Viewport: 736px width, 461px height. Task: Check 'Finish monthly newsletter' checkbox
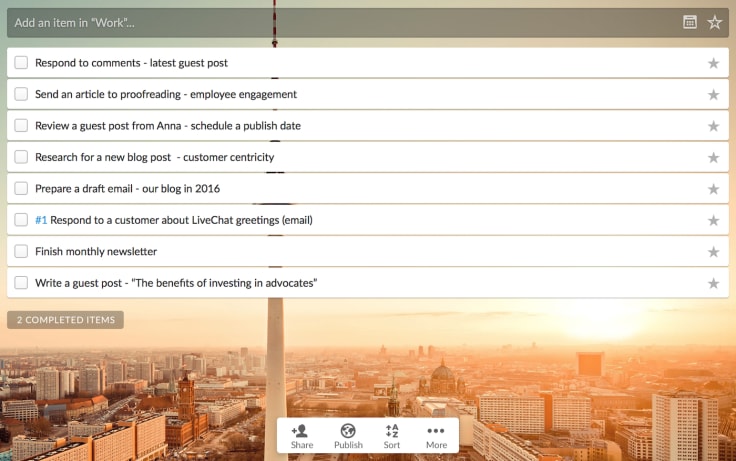click(x=21, y=251)
